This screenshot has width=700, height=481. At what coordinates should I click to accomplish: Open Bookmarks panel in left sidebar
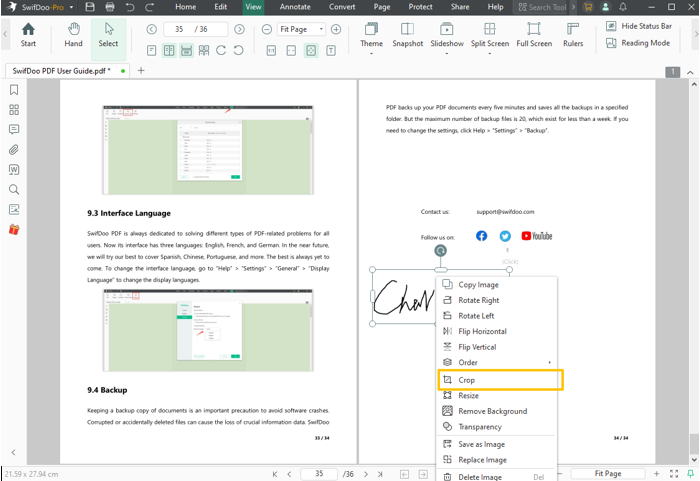14,90
